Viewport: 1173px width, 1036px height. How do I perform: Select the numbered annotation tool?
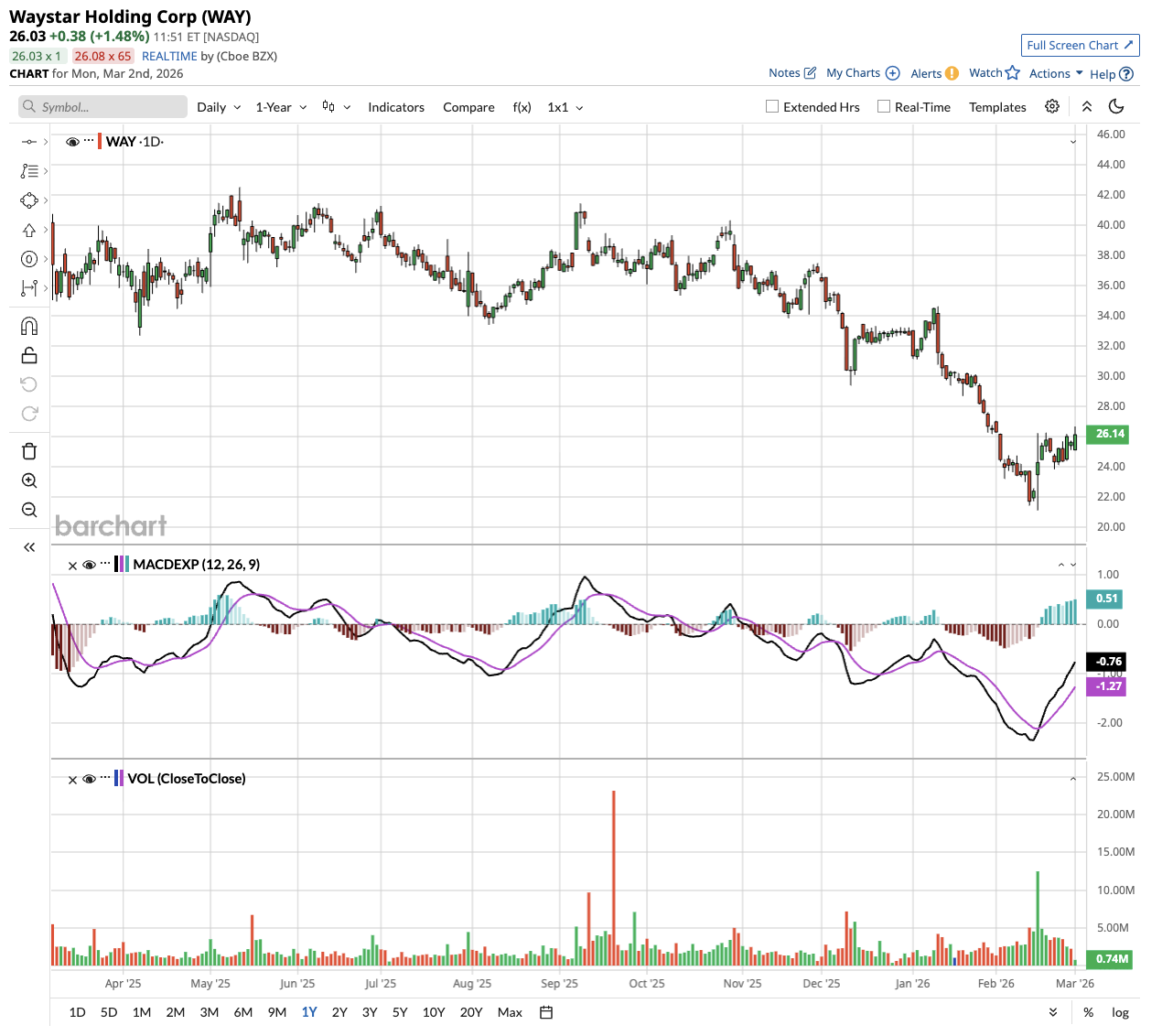click(x=29, y=259)
